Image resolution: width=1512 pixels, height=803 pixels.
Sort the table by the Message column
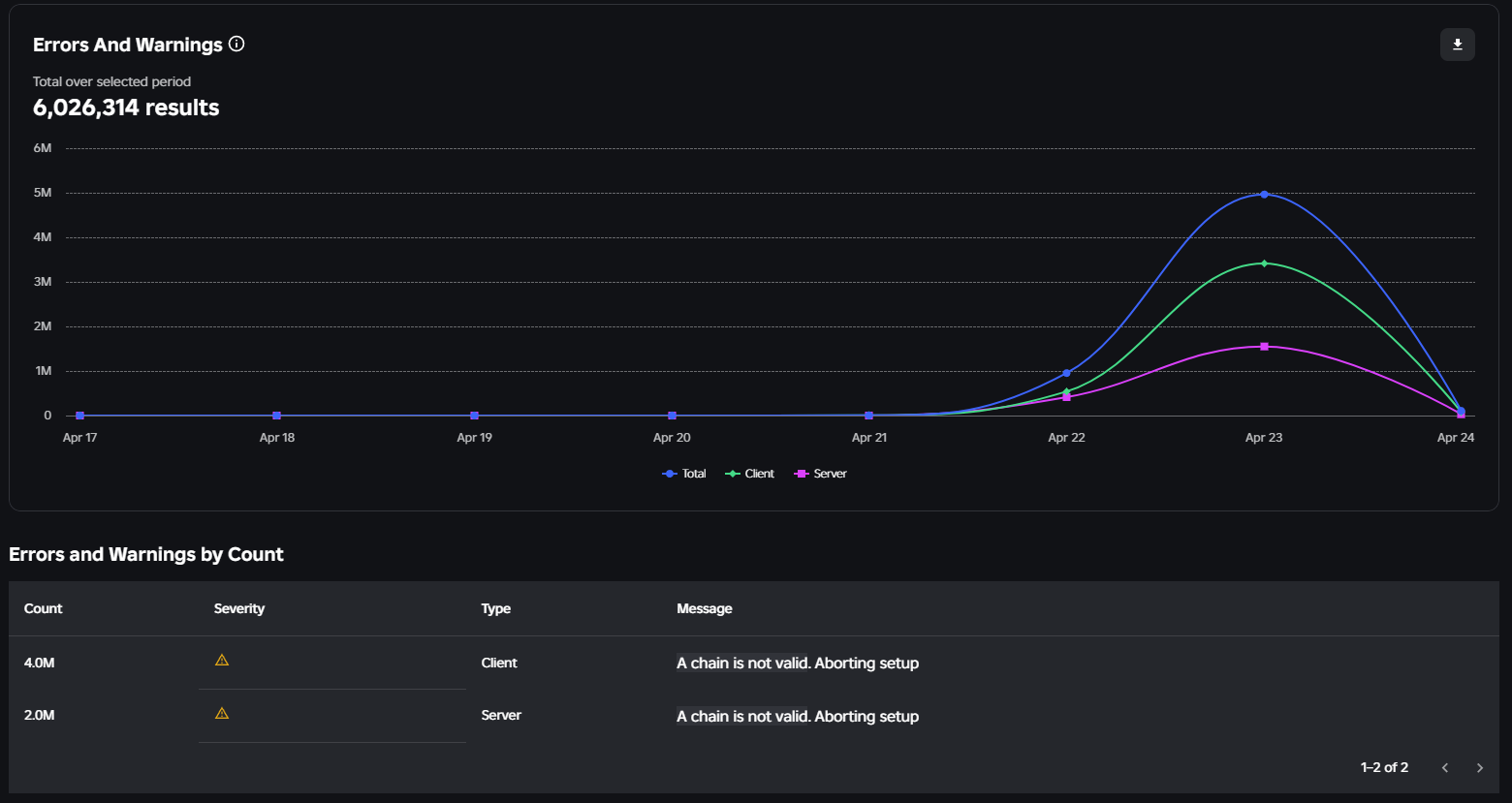point(705,608)
